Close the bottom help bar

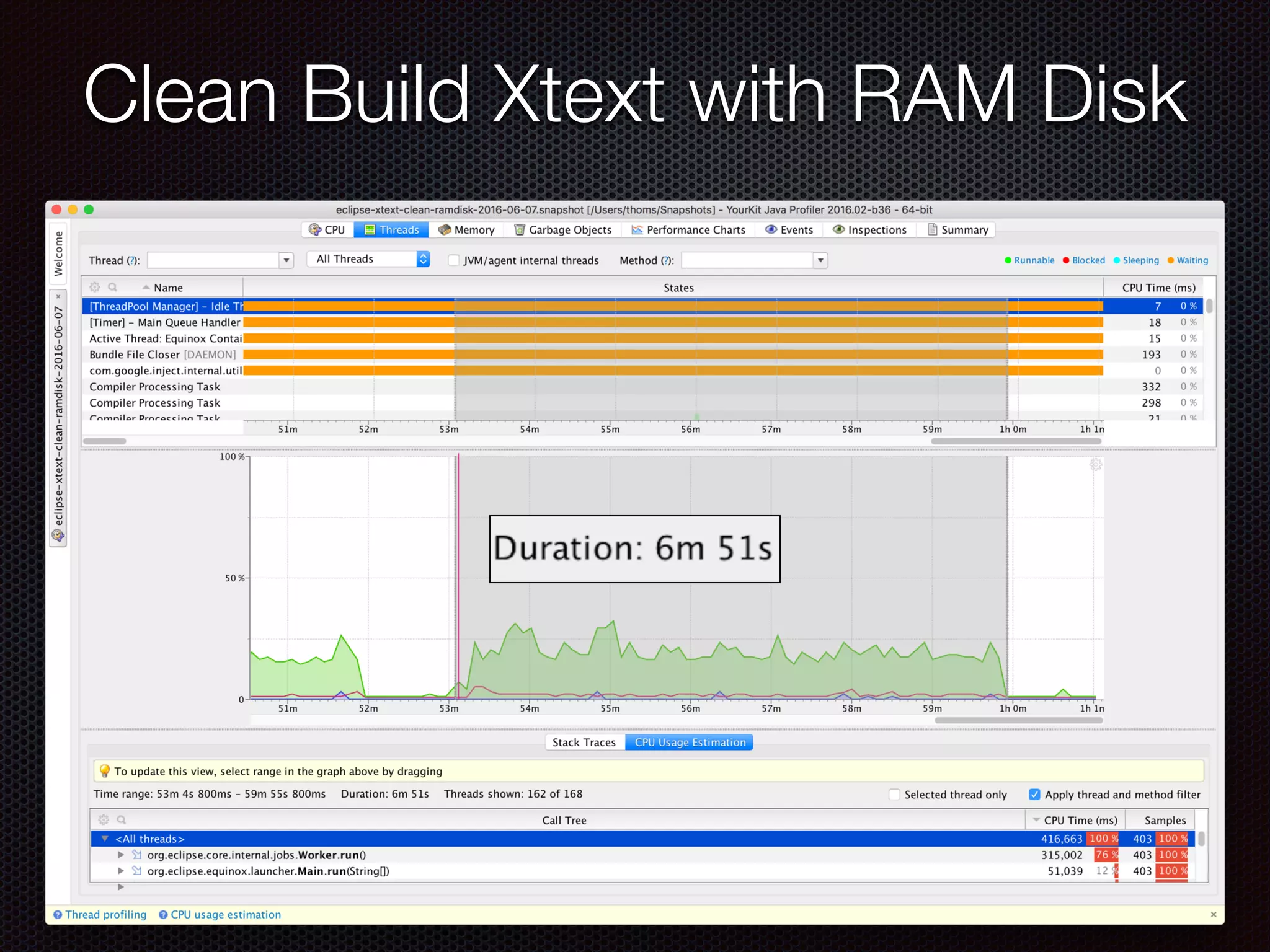click(x=1214, y=915)
